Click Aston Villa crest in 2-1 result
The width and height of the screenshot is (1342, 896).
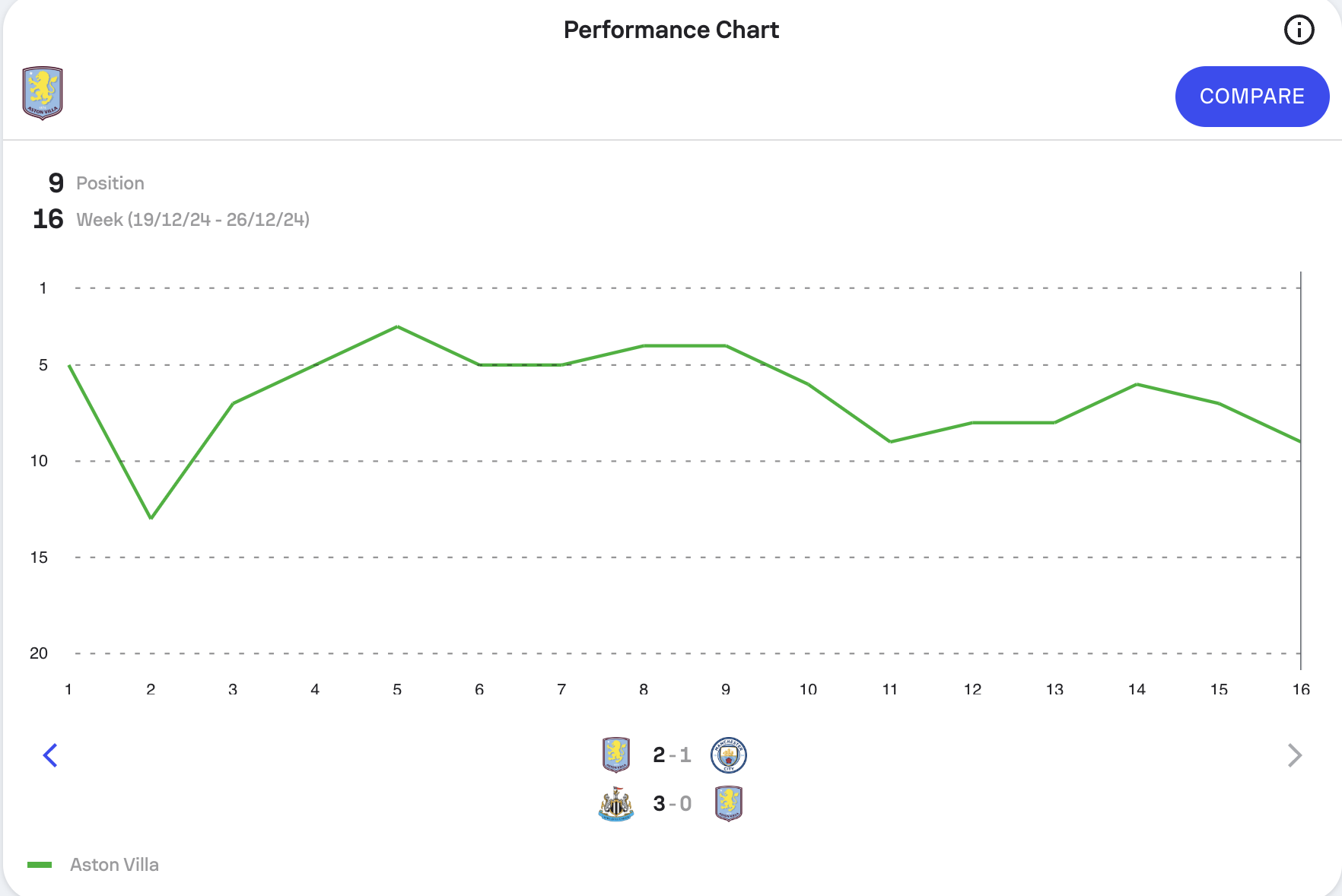[616, 755]
